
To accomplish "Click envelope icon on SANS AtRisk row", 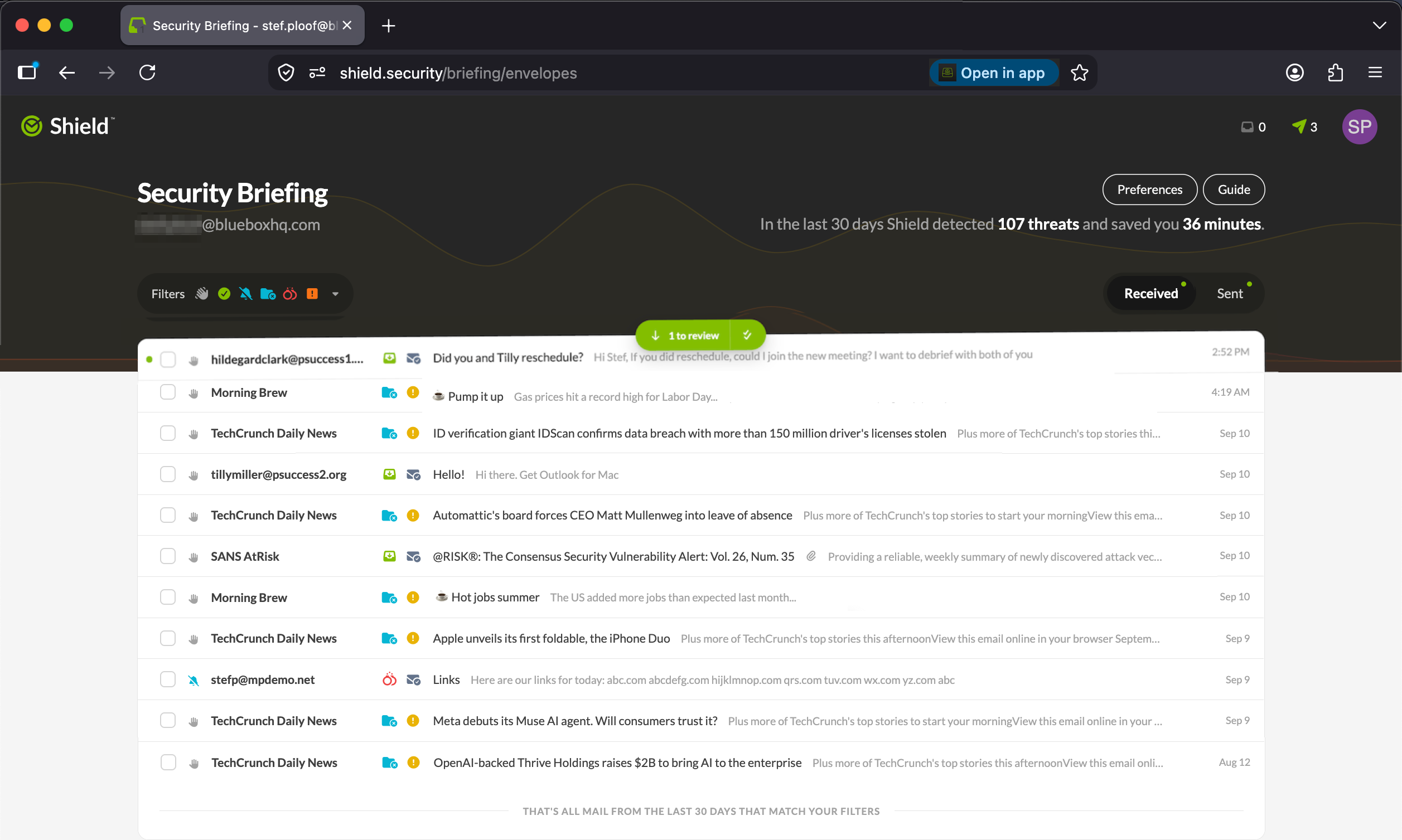I will [x=413, y=556].
